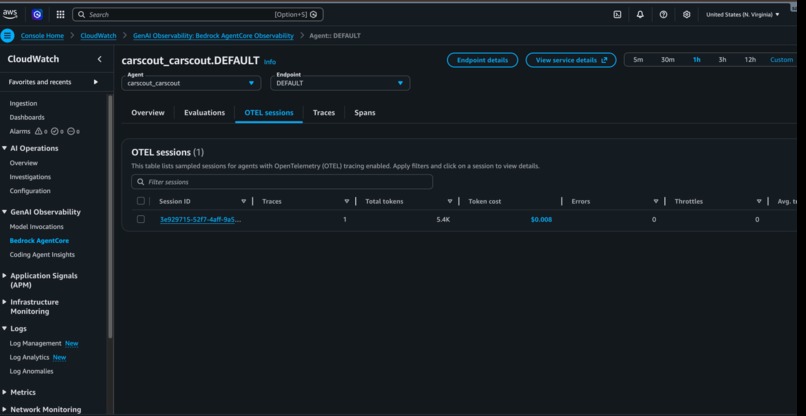Sort by Traces column arrow
The width and height of the screenshot is (806, 416).
347,202
